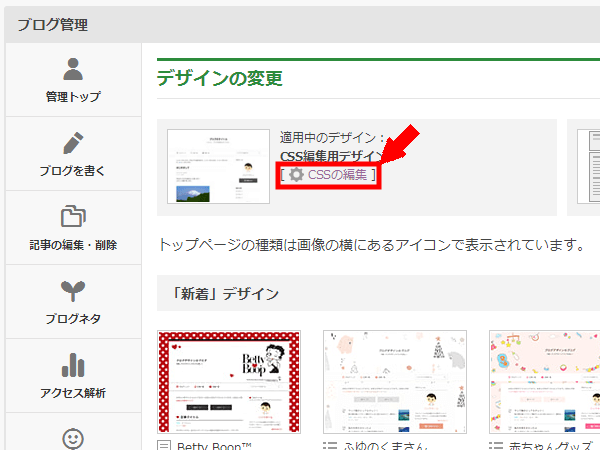This screenshot has width=600, height=450.
Task: Click the 赤ちゃんグッズ design name
Action: (551, 446)
